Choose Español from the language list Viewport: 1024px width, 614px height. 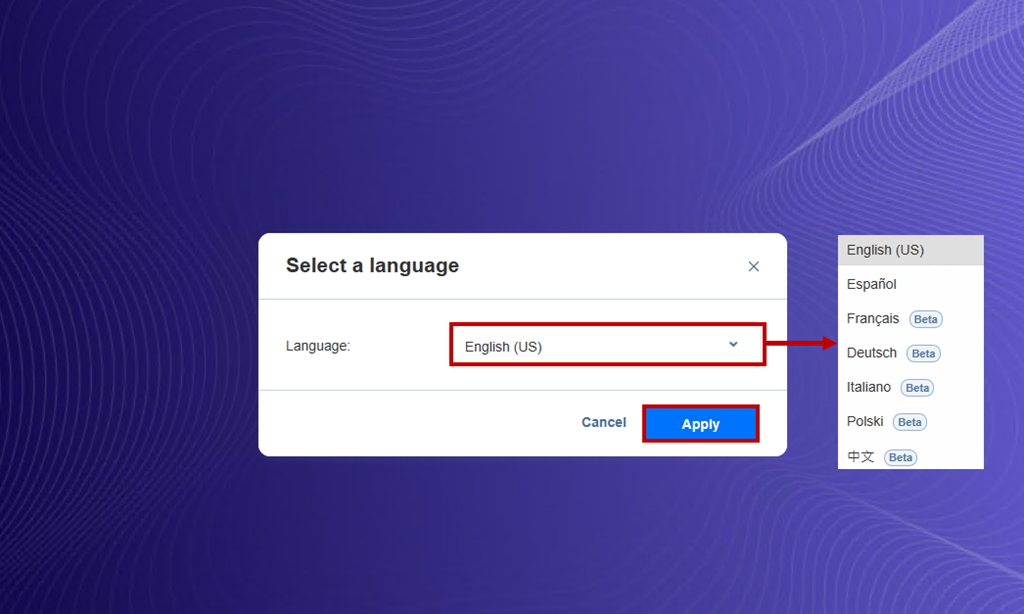(910, 284)
